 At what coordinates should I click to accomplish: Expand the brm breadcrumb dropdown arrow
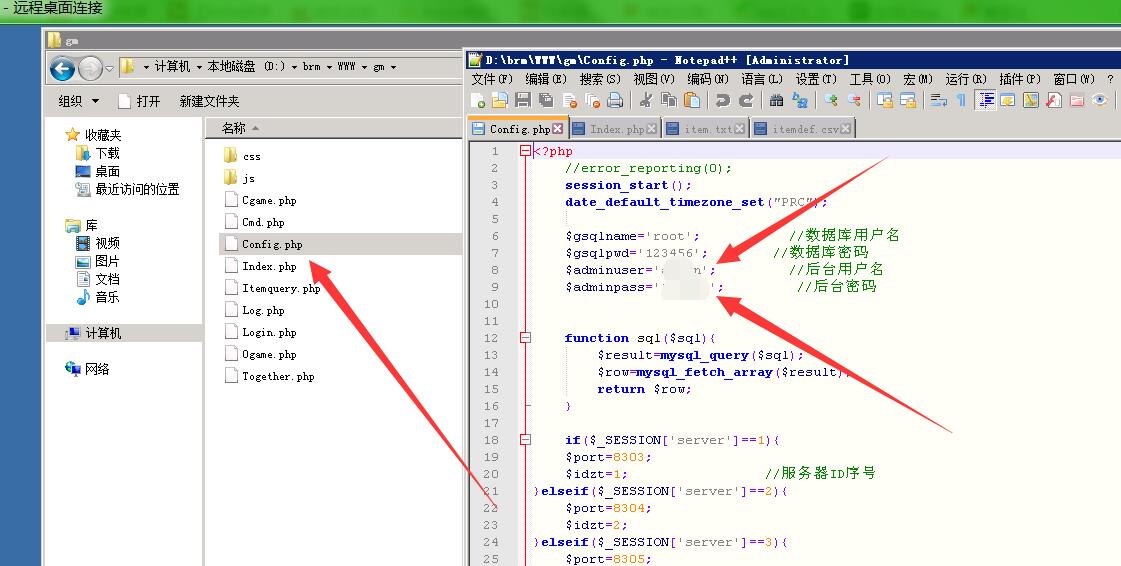[328, 68]
